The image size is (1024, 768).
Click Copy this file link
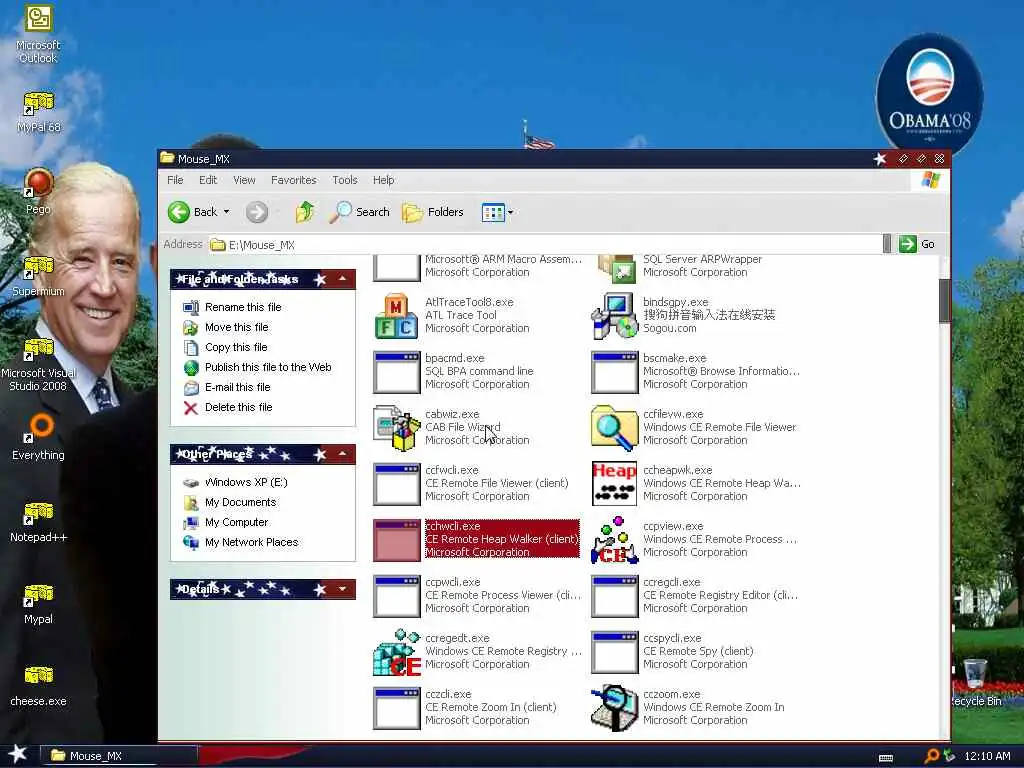coord(236,347)
